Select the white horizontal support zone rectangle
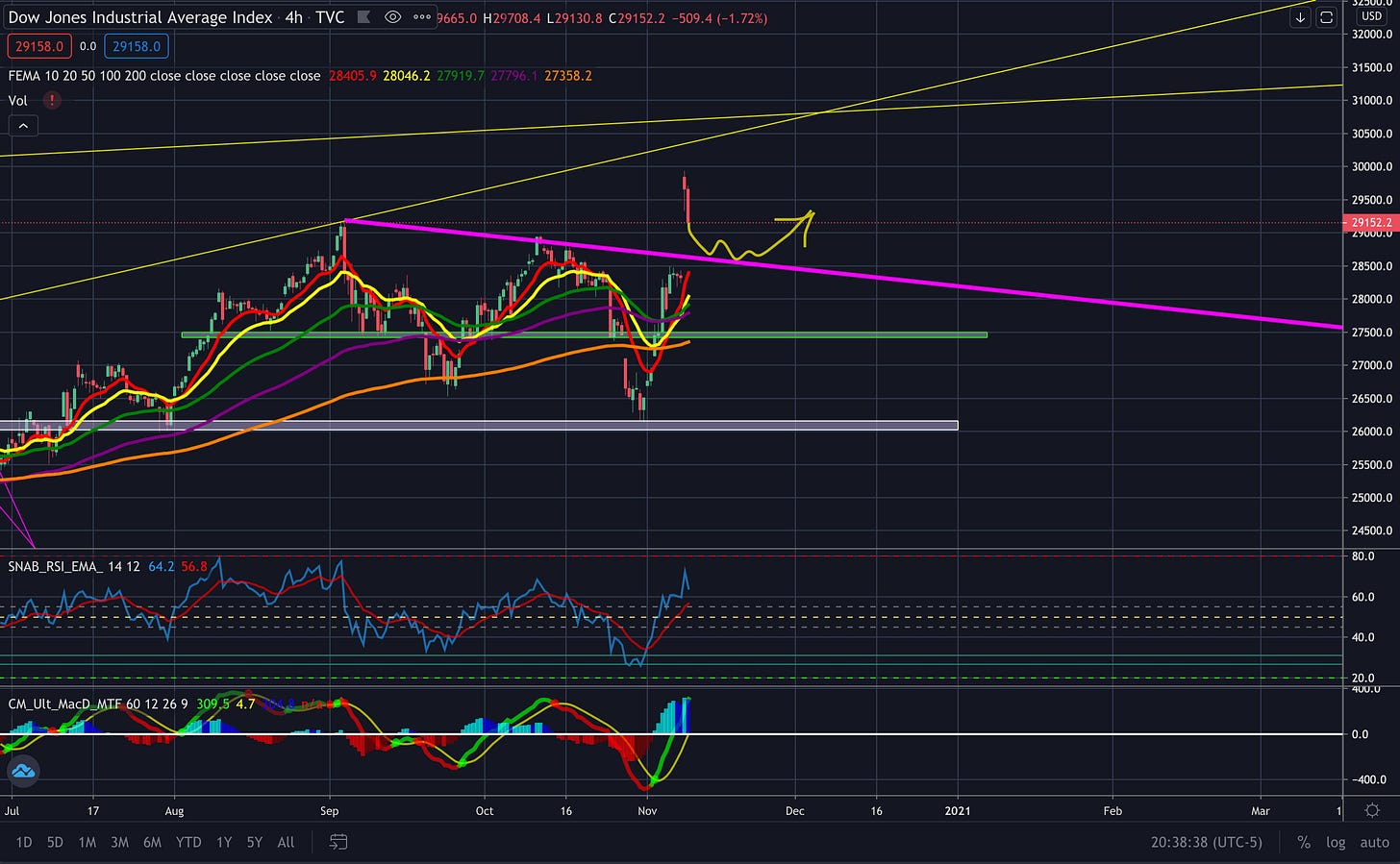This screenshot has height=864, width=1400. tap(479, 425)
